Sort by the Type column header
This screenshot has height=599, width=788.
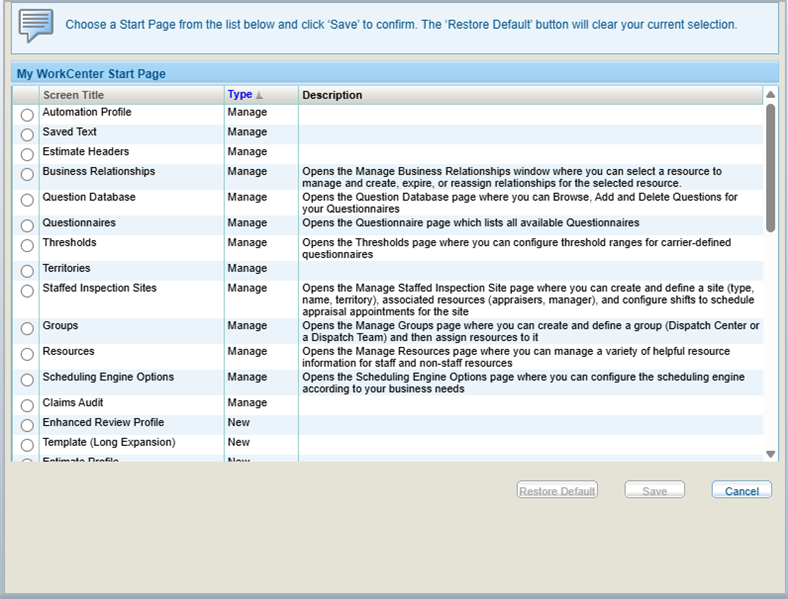pos(240,95)
